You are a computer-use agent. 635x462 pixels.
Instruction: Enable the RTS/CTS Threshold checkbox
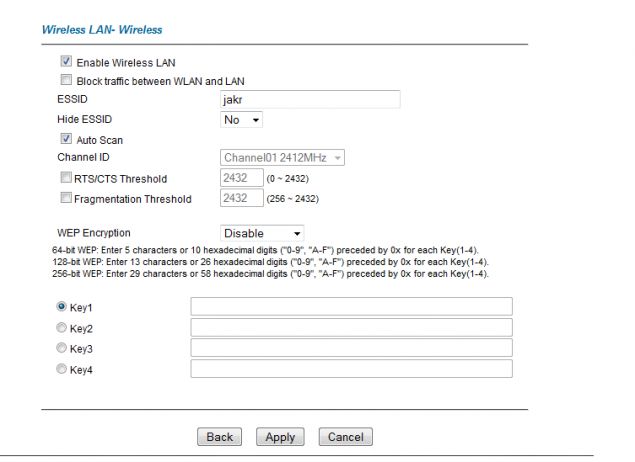66,177
